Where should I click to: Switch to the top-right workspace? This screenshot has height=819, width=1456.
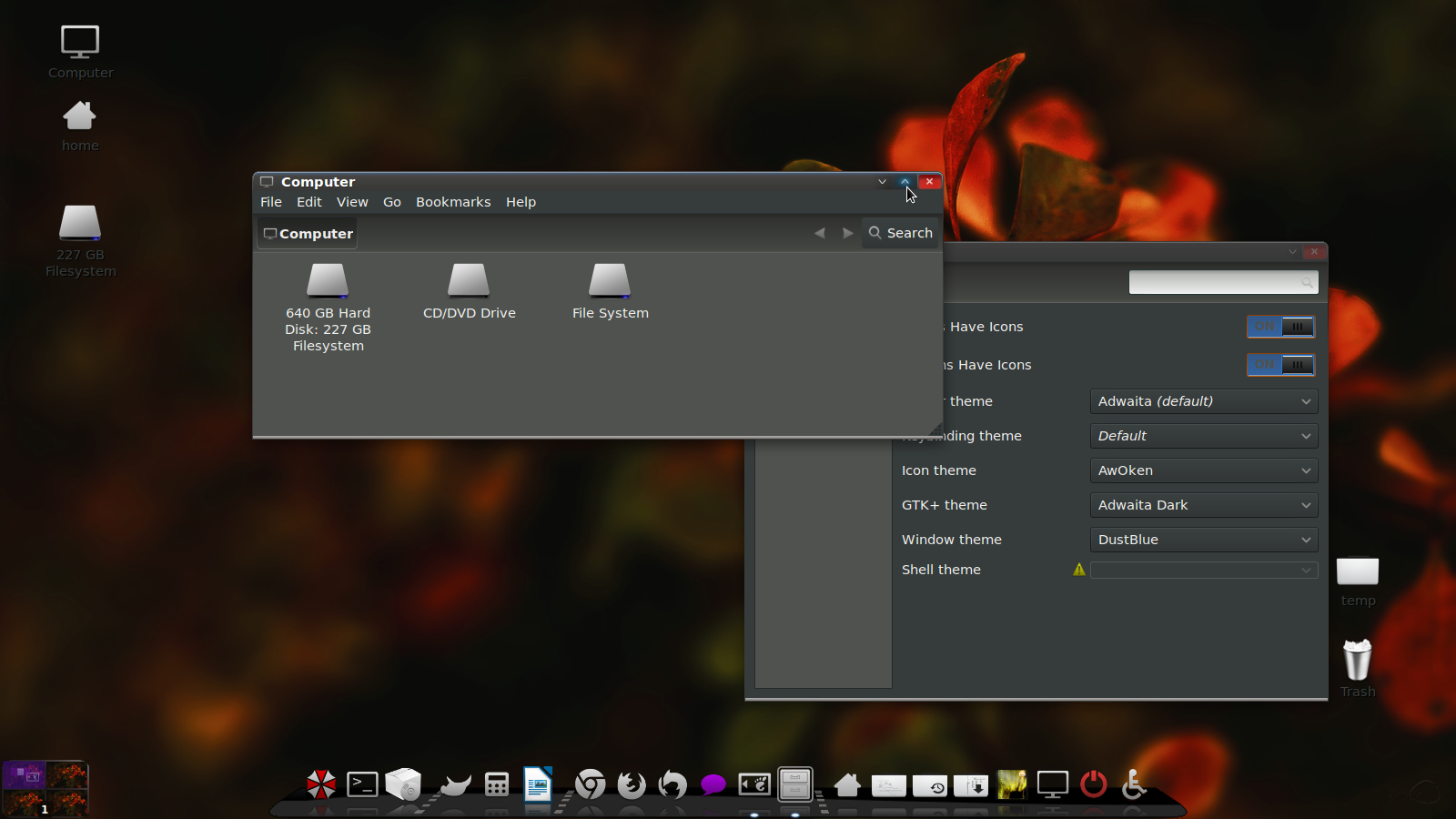[67, 775]
